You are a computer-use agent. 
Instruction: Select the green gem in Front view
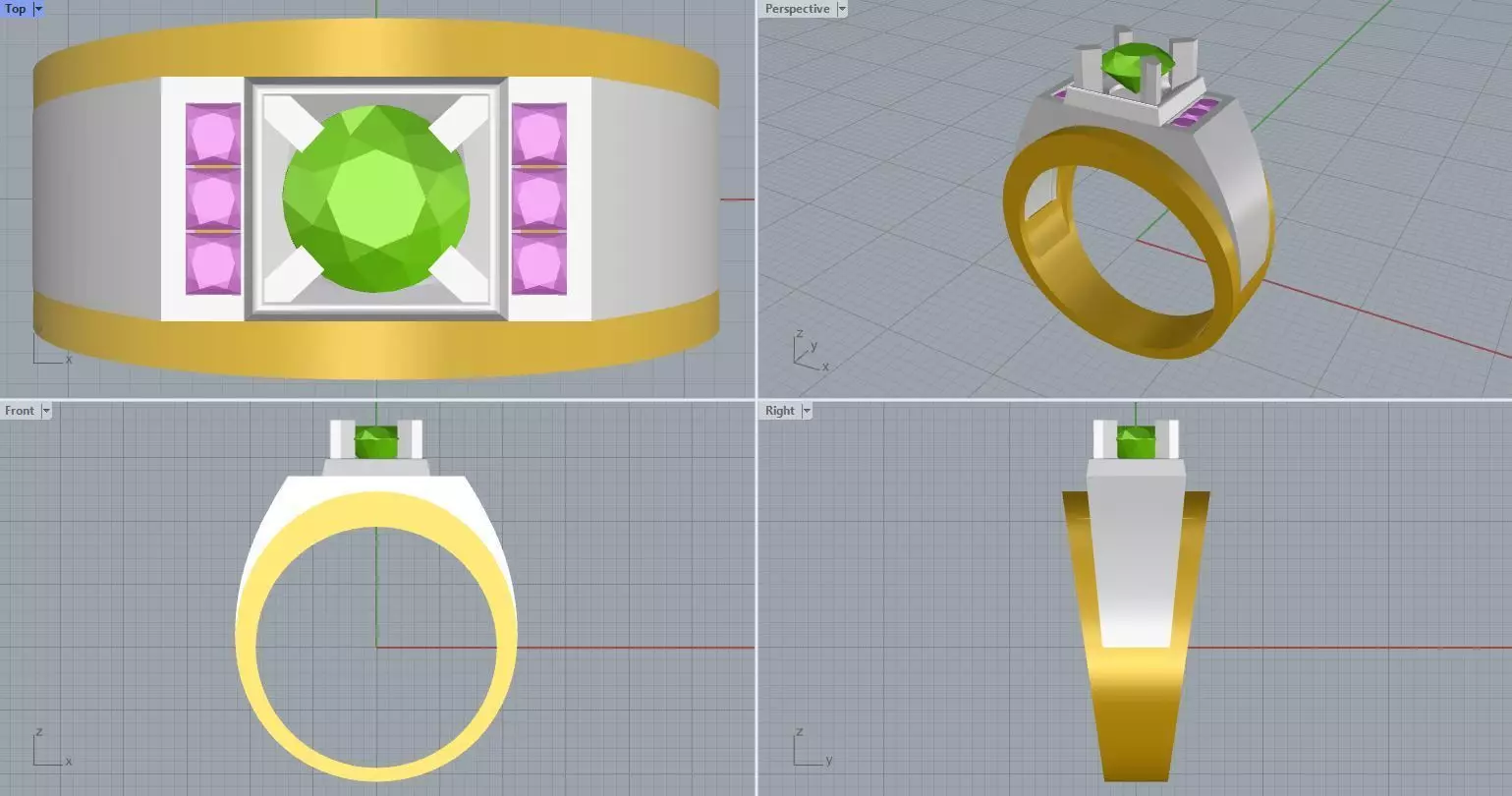coord(376,442)
